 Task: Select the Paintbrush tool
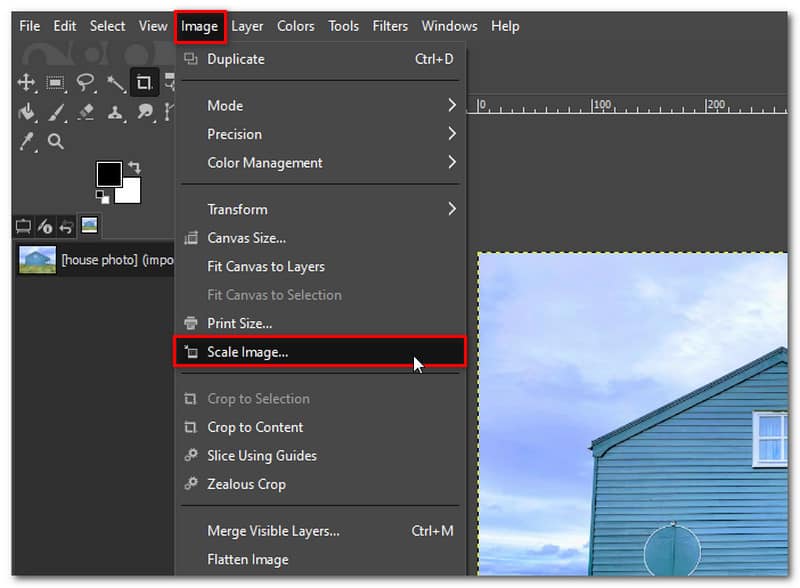[56, 112]
